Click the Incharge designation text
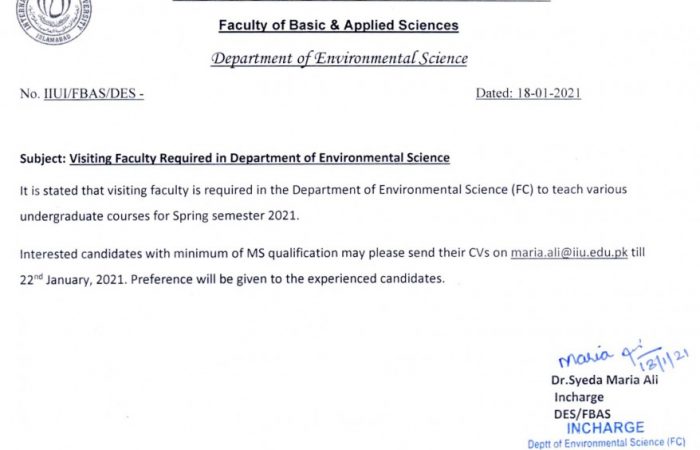Viewport: 700px width, 450px height. (579, 397)
